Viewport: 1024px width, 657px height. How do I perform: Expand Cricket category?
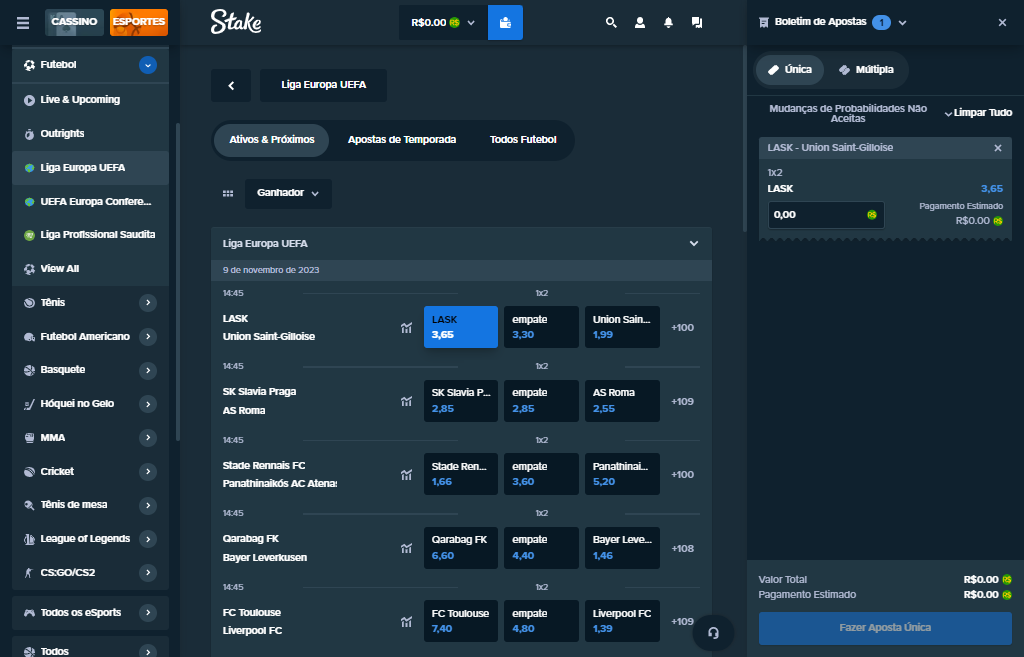148,472
